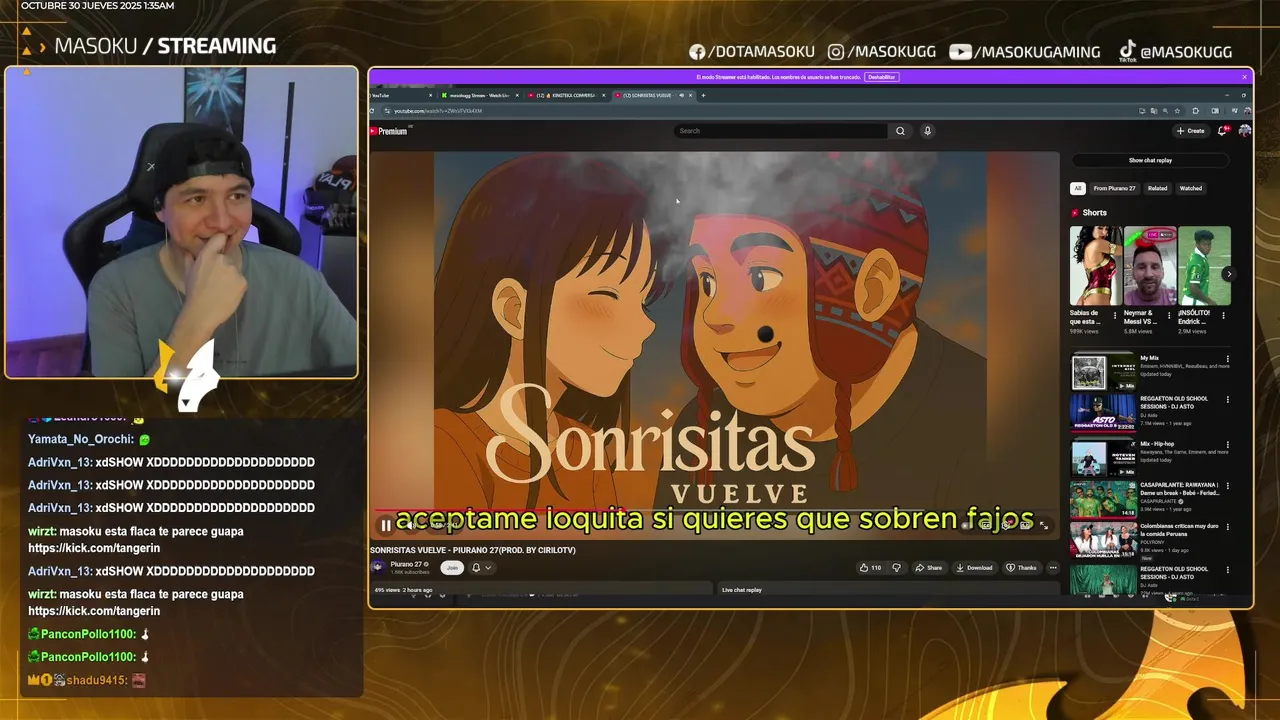Open YouTube Premium home logo
The image size is (1280, 720).
pyautogui.click(x=388, y=131)
